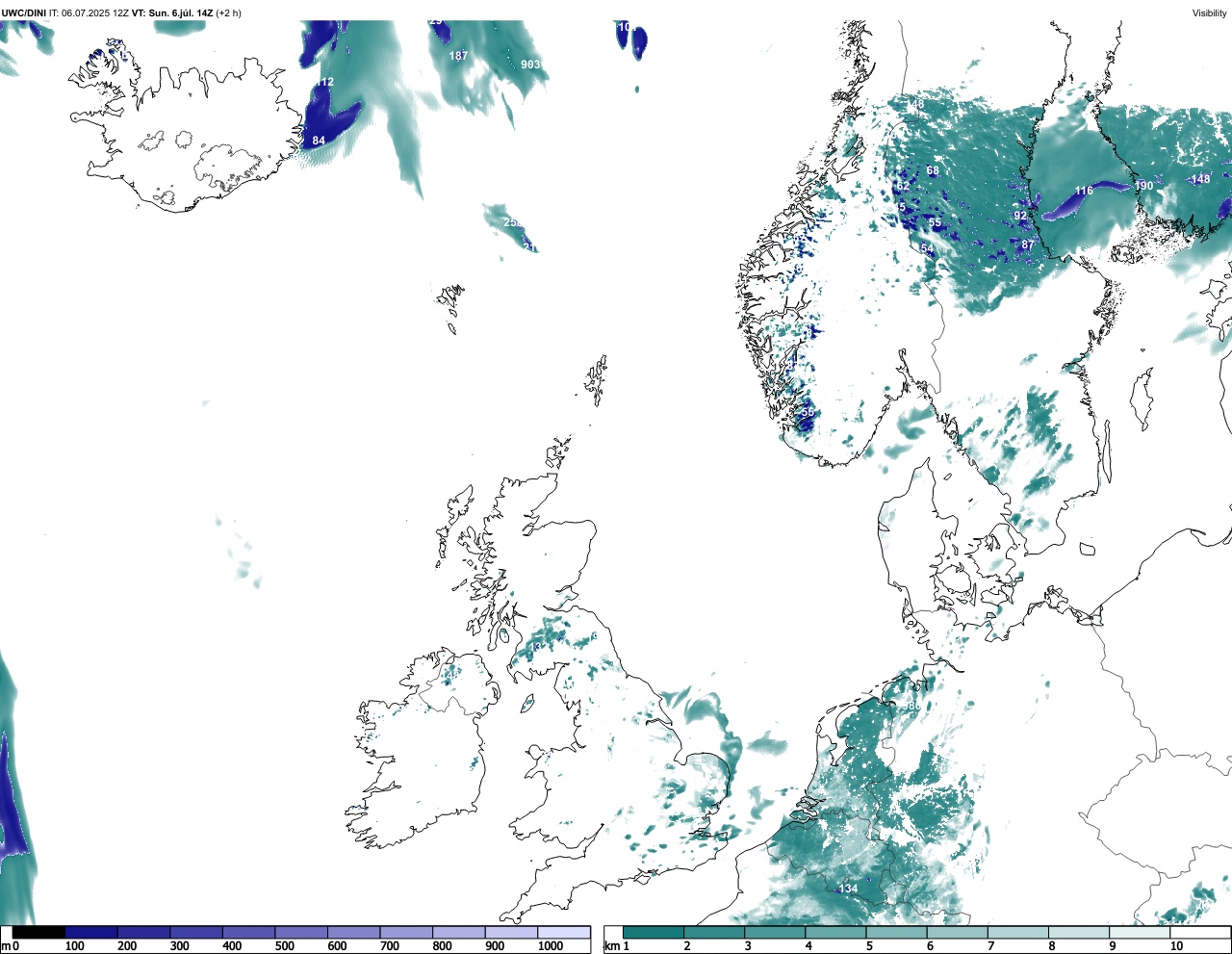The height and width of the screenshot is (954, 1232).
Task: Click the '190' value over Finland
Action: (1143, 186)
